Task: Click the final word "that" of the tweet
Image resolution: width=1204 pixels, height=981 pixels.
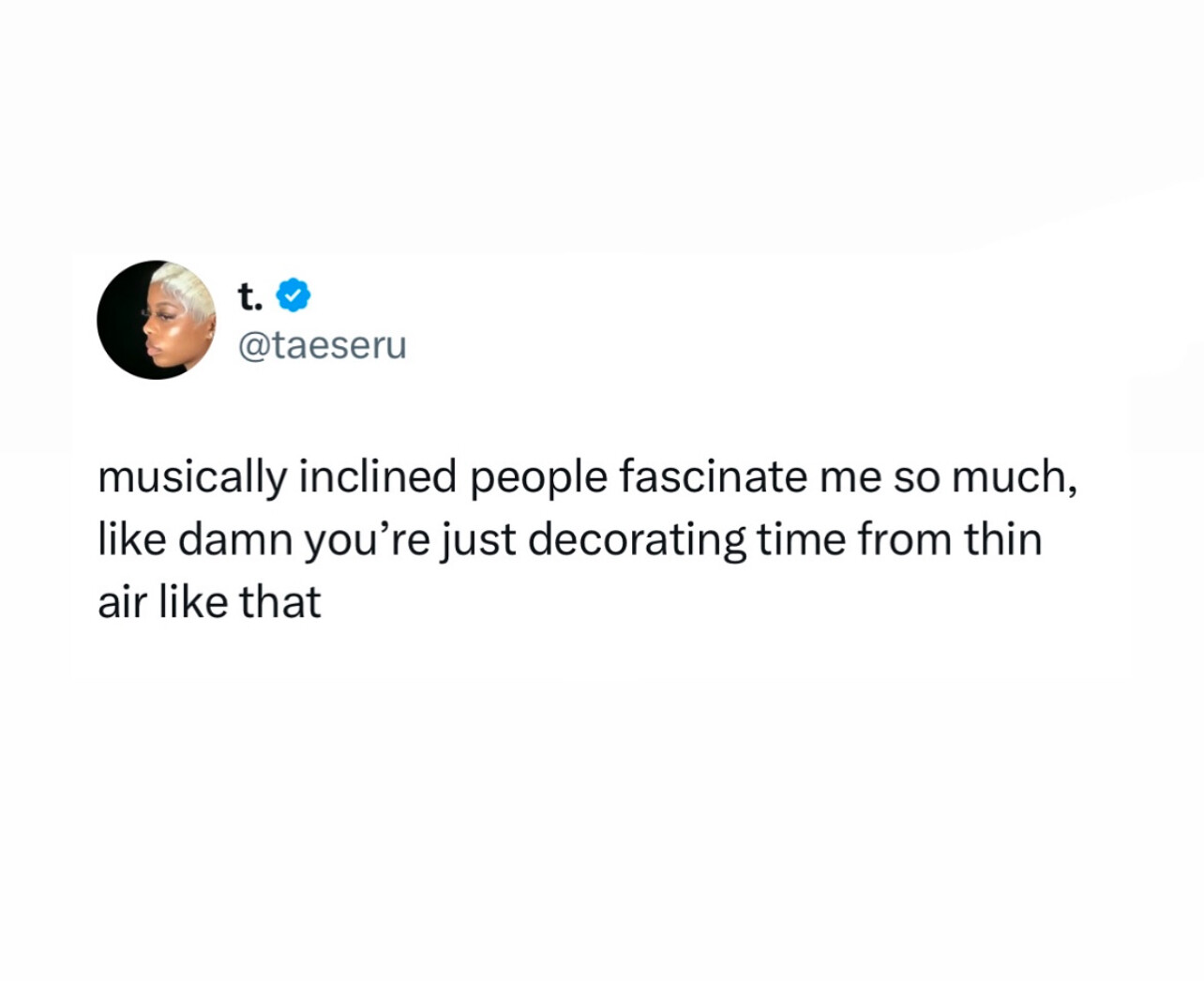Action: point(280,603)
